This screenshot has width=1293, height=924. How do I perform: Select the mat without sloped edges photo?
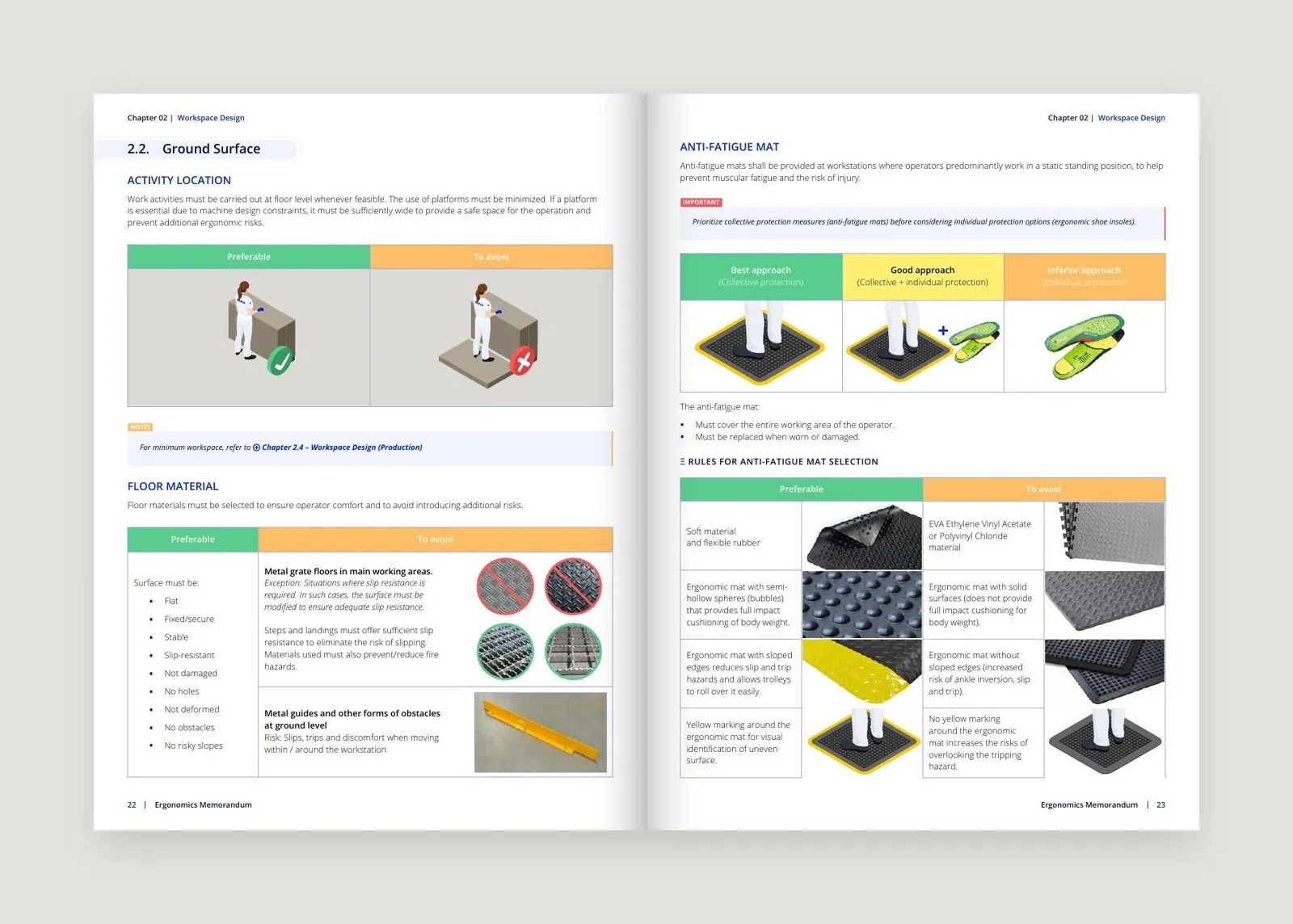pos(1104,673)
